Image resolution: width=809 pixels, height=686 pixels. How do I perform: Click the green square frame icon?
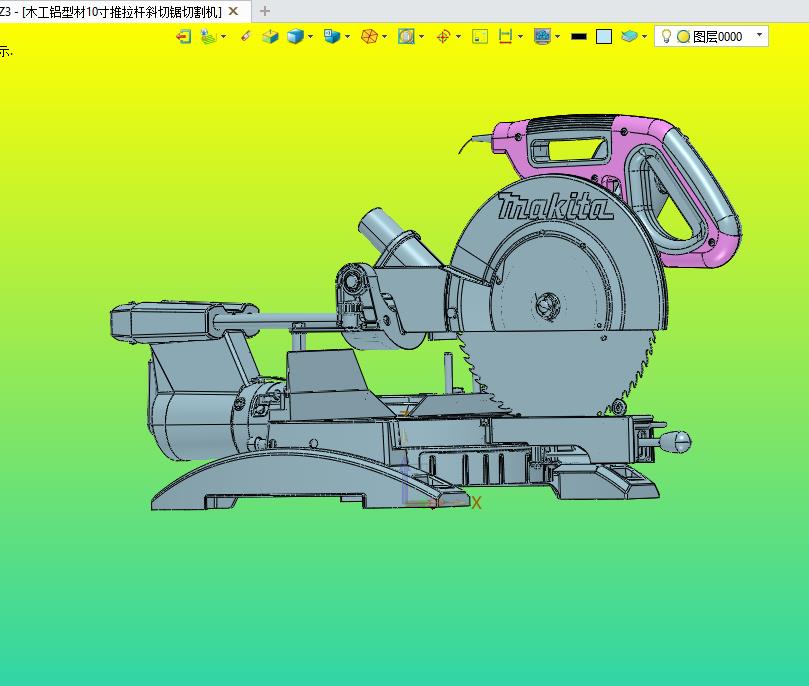pos(480,37)
